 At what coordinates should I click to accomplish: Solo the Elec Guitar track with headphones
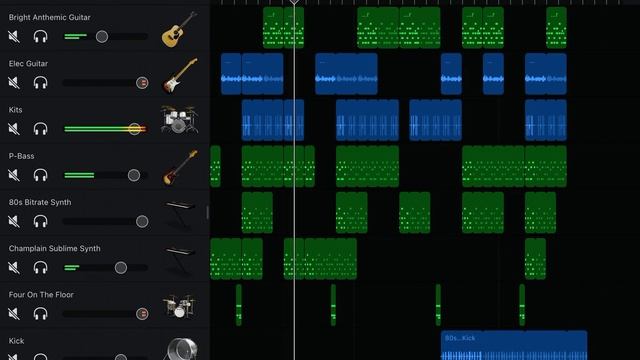(40, 83)
